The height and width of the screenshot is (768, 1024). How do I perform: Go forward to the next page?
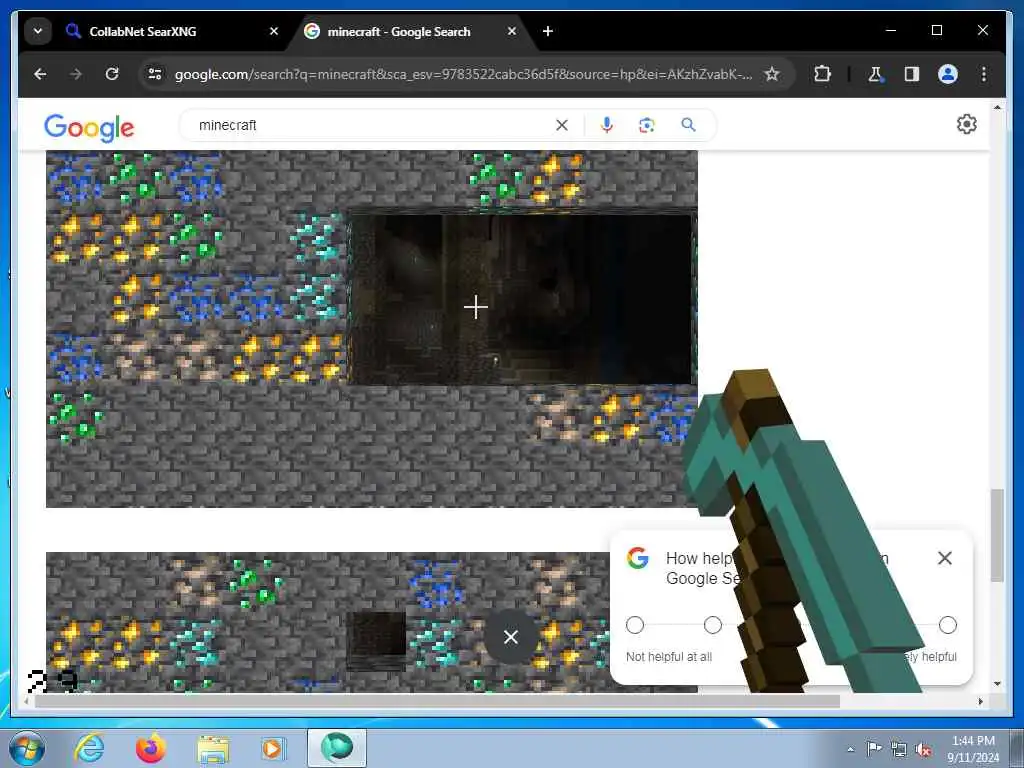point(76,74)
